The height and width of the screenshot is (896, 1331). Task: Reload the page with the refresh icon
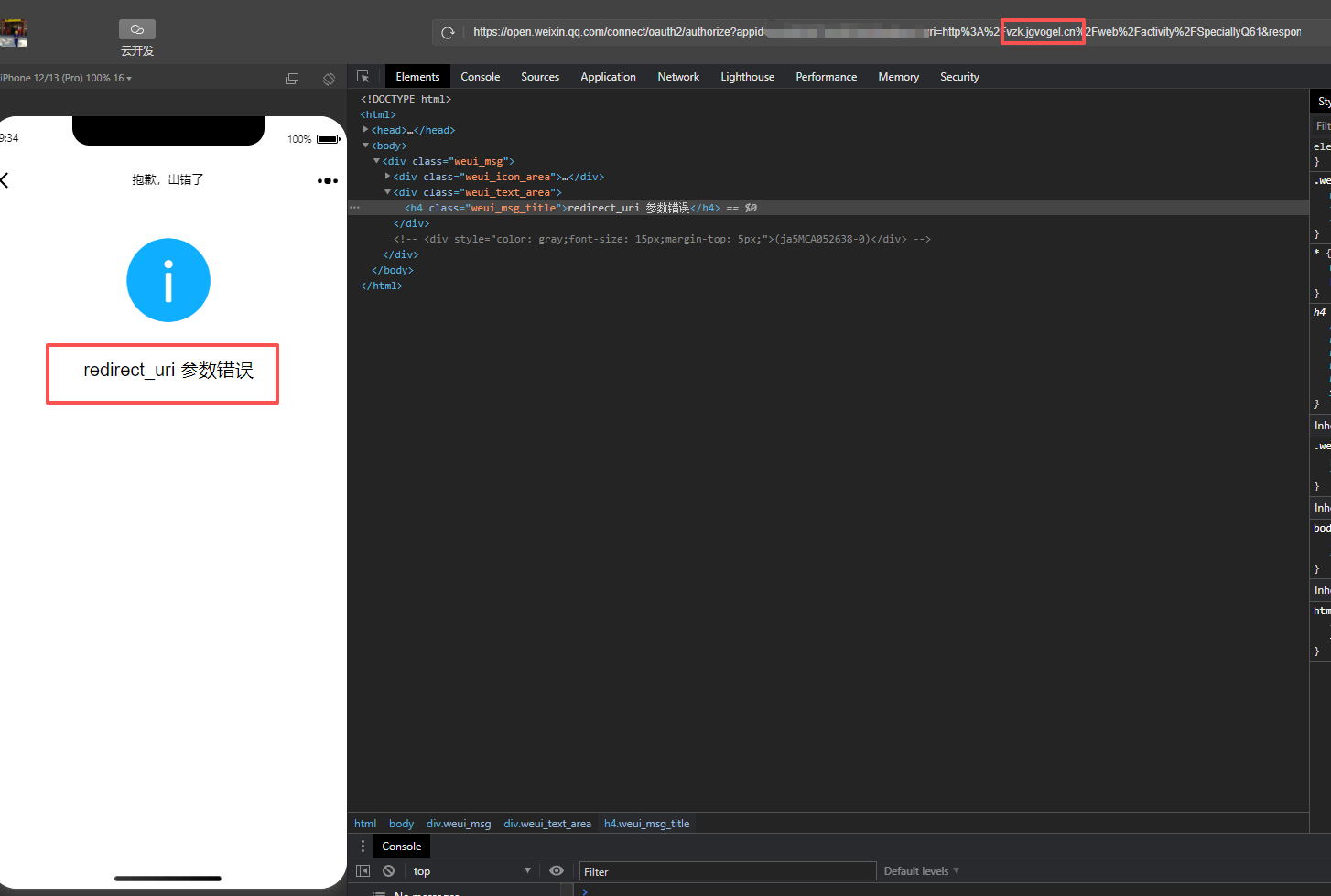coord(448,33)
